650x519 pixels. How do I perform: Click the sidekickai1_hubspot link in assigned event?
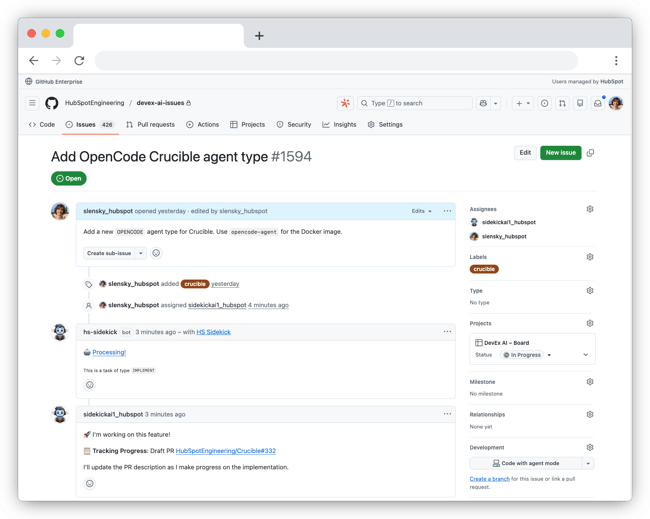(217, 305)
